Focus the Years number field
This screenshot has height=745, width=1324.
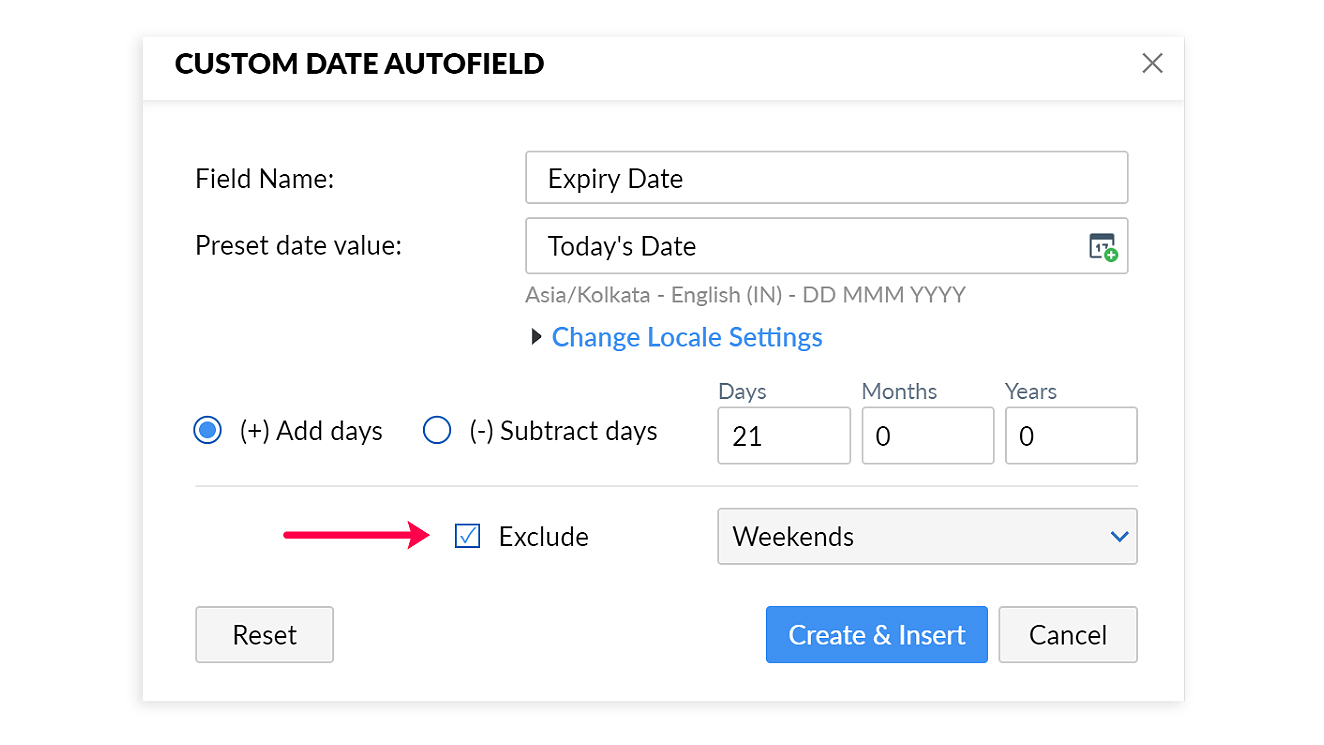pyautogui.click(x=1070, y=436)
